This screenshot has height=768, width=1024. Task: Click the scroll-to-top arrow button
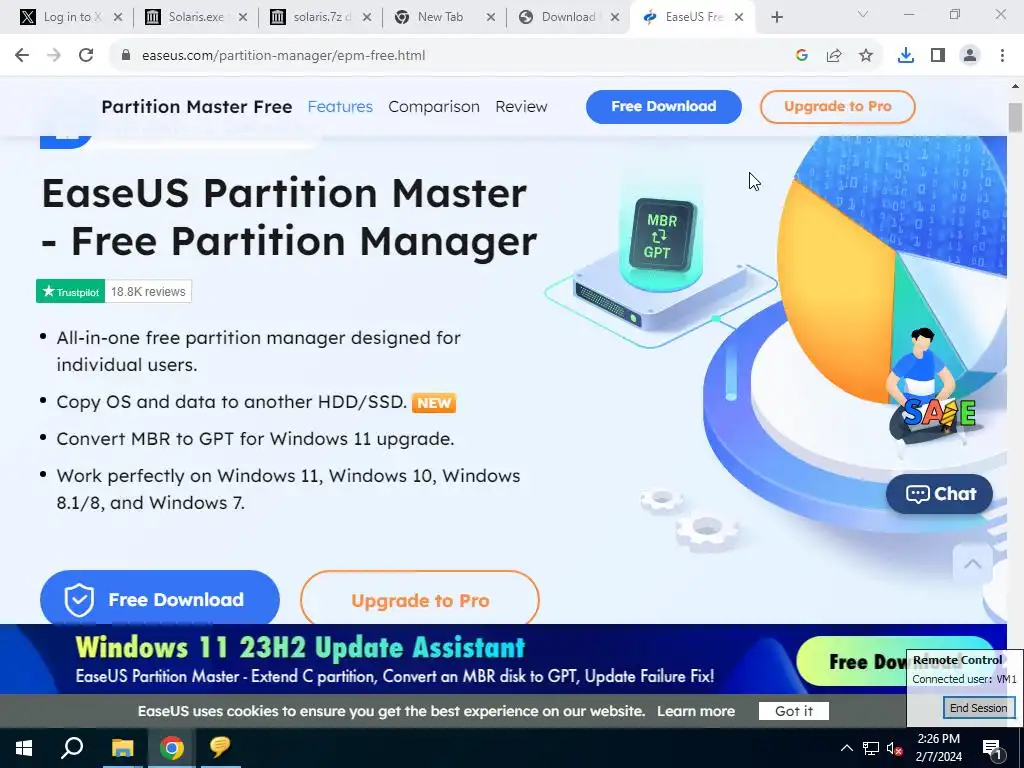point(972,564)
